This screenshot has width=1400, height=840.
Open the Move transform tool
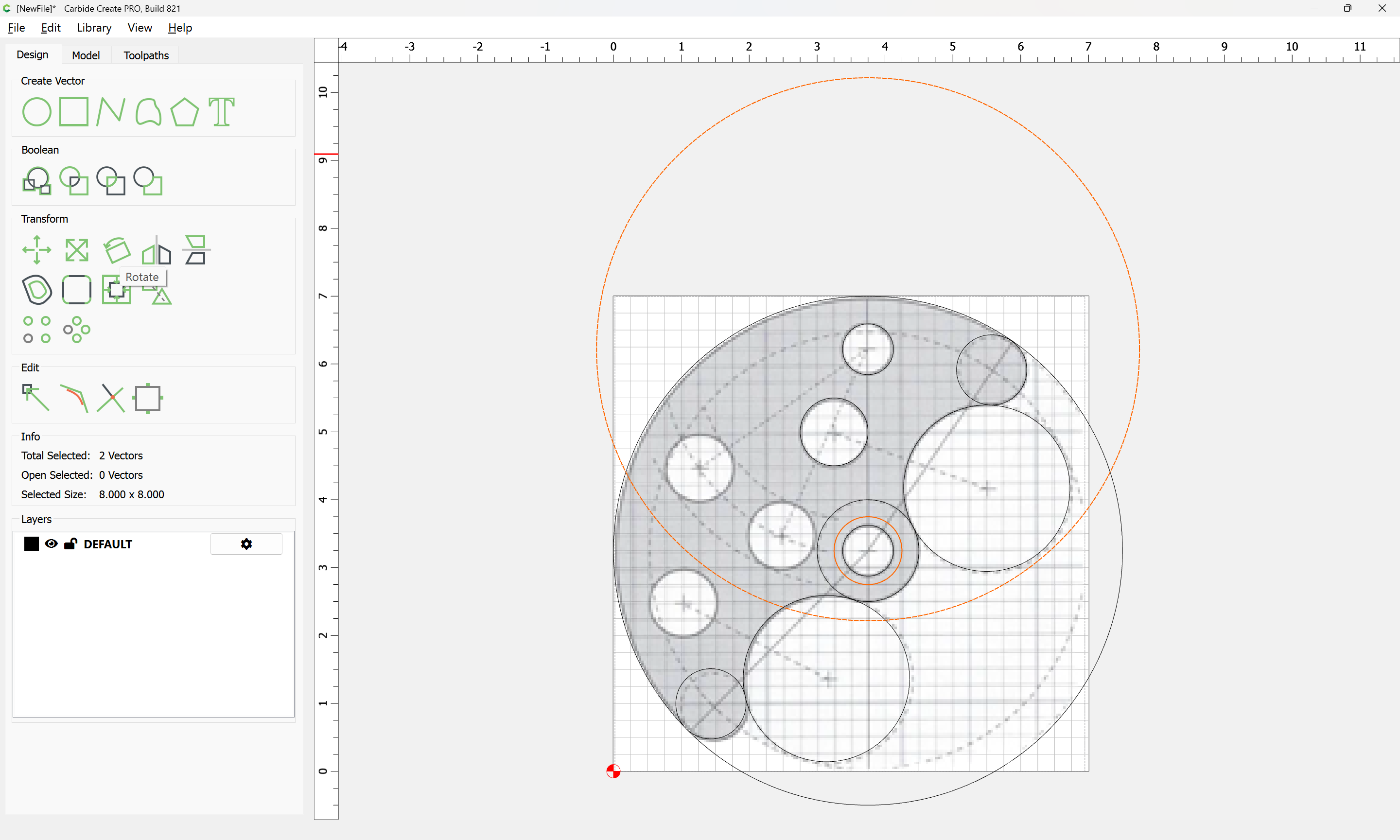[x=37, y=250]
